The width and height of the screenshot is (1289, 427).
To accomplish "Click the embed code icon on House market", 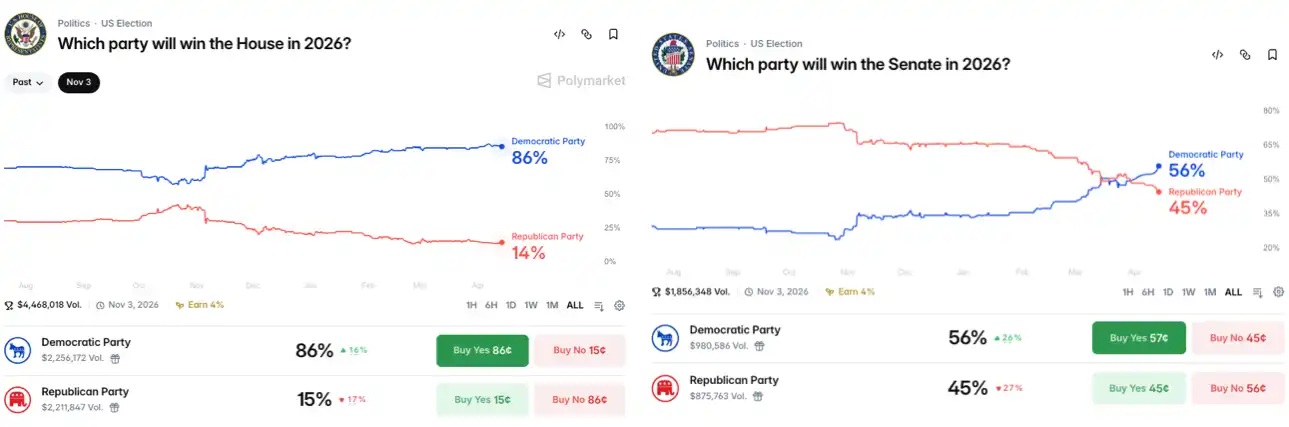I will point(559,34).
